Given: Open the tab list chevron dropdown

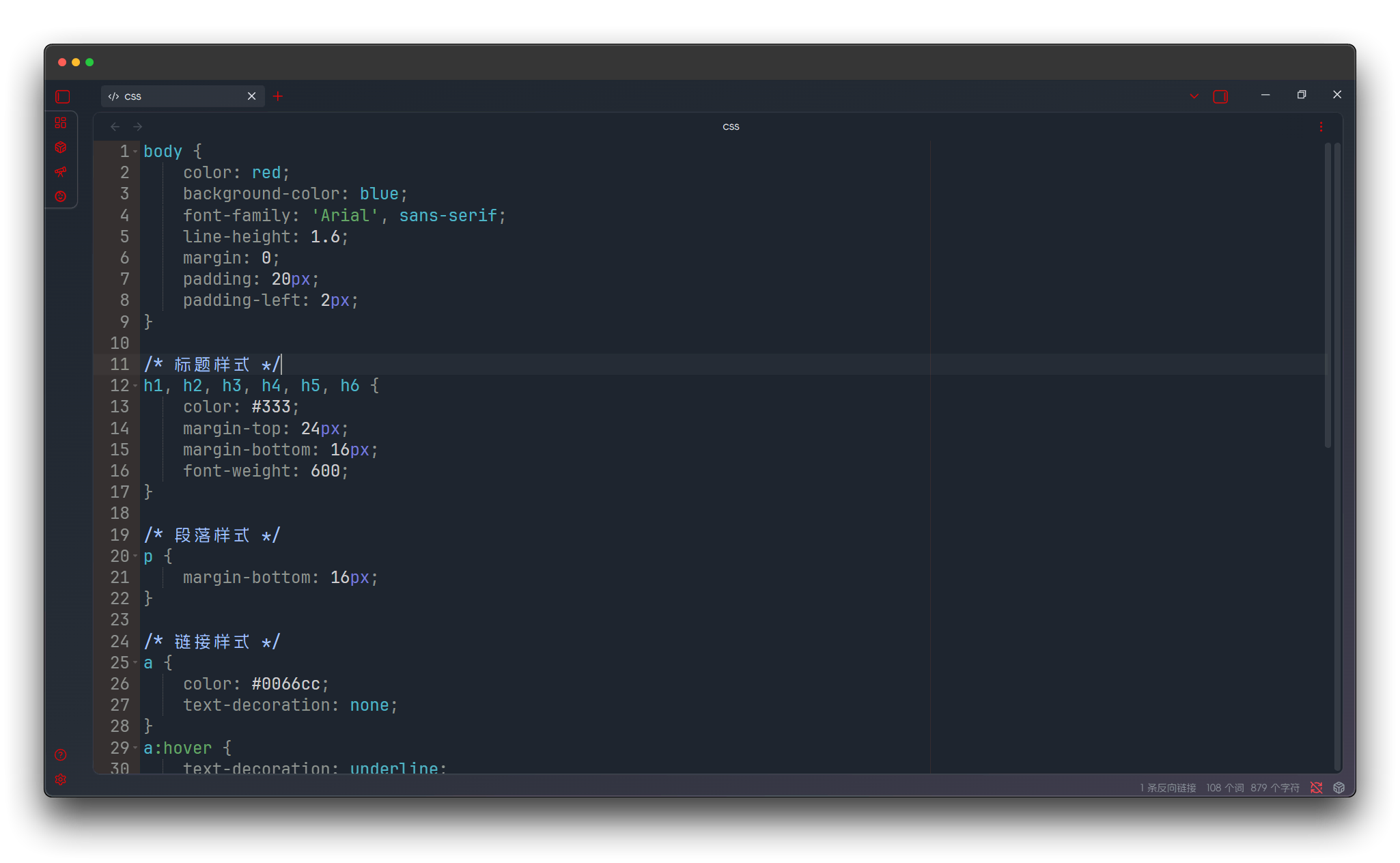Looking at the screenshot, I should 1194,96.
